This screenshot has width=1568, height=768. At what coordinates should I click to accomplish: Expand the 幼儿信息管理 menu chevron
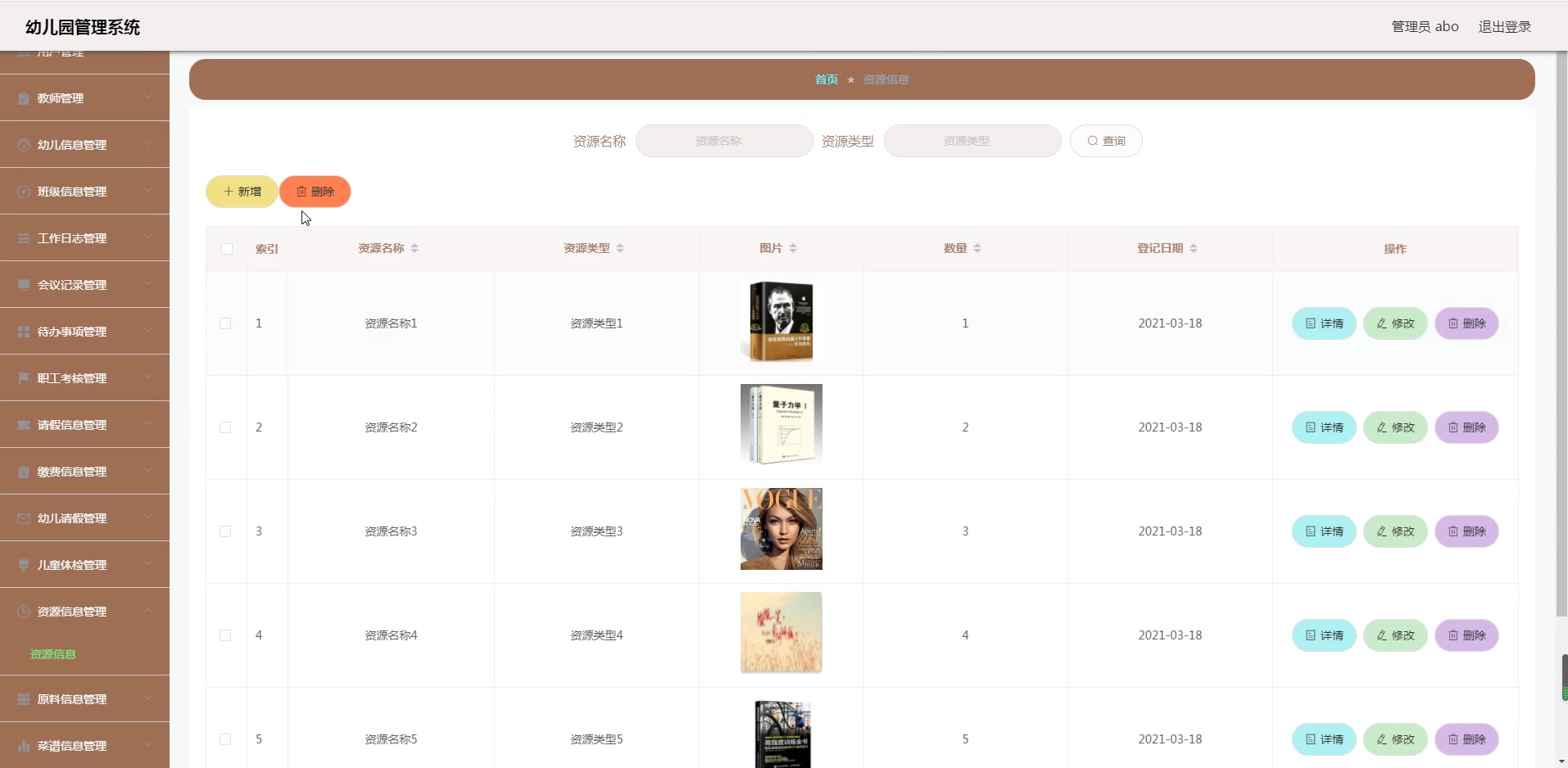[148, 144]
